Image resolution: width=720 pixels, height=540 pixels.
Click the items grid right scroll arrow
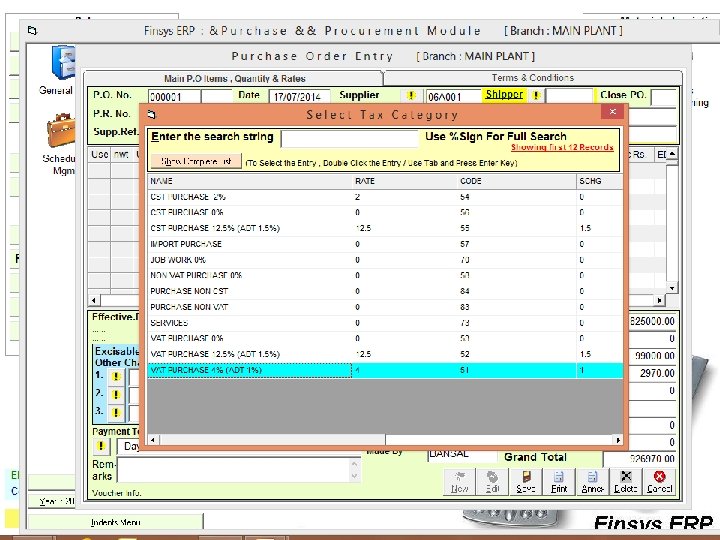[x=659, y=300]
